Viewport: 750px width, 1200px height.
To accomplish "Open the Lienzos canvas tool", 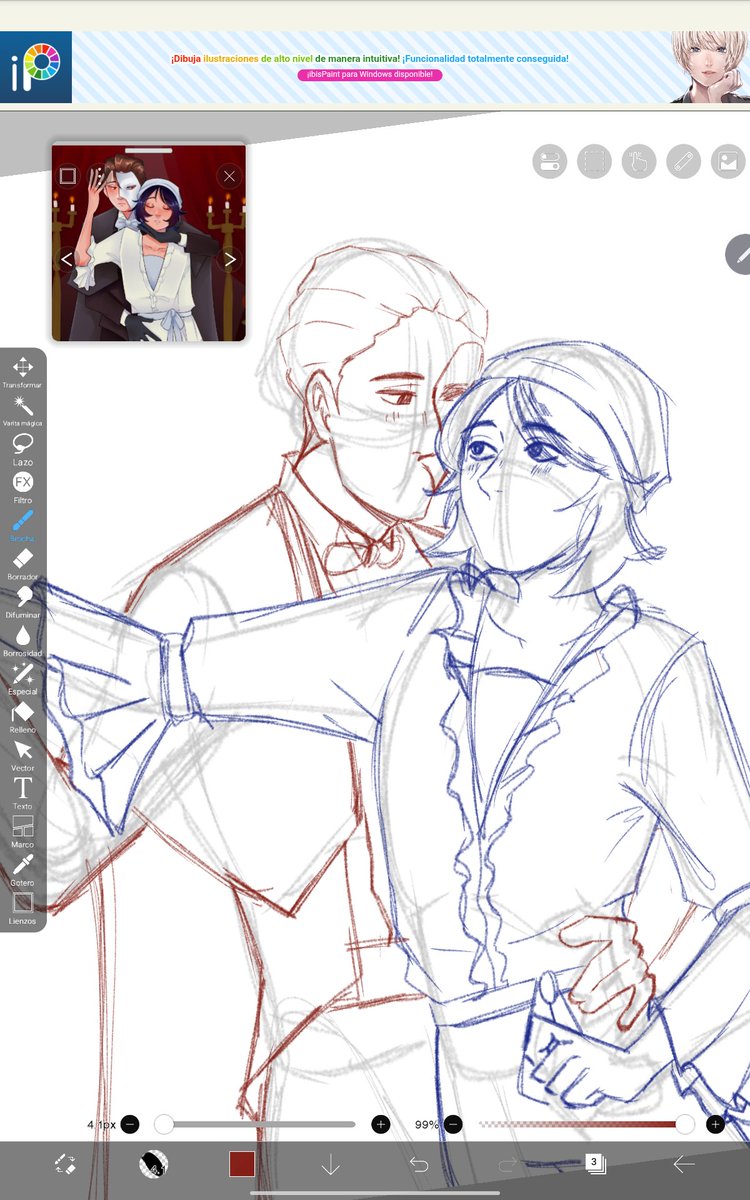I will click(23, 908).
